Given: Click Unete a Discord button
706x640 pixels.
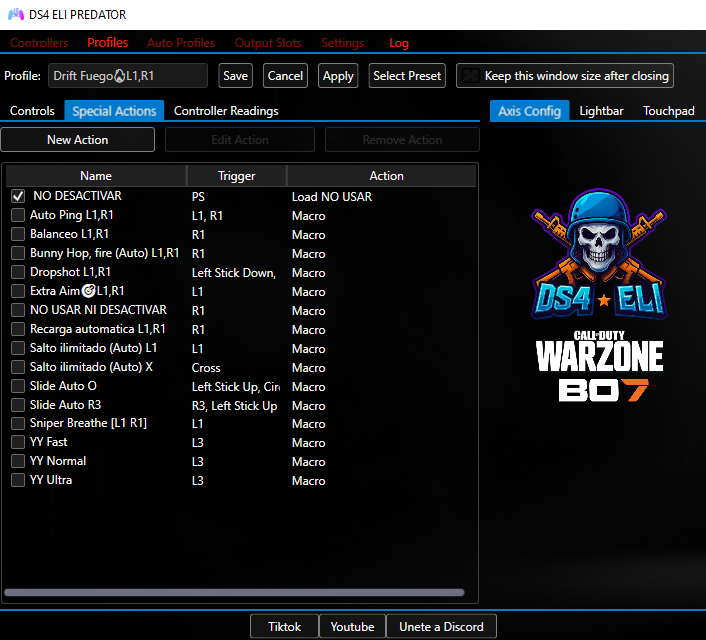Looking at the screenshot, I should pyautogui.click(x=441, y=626).
